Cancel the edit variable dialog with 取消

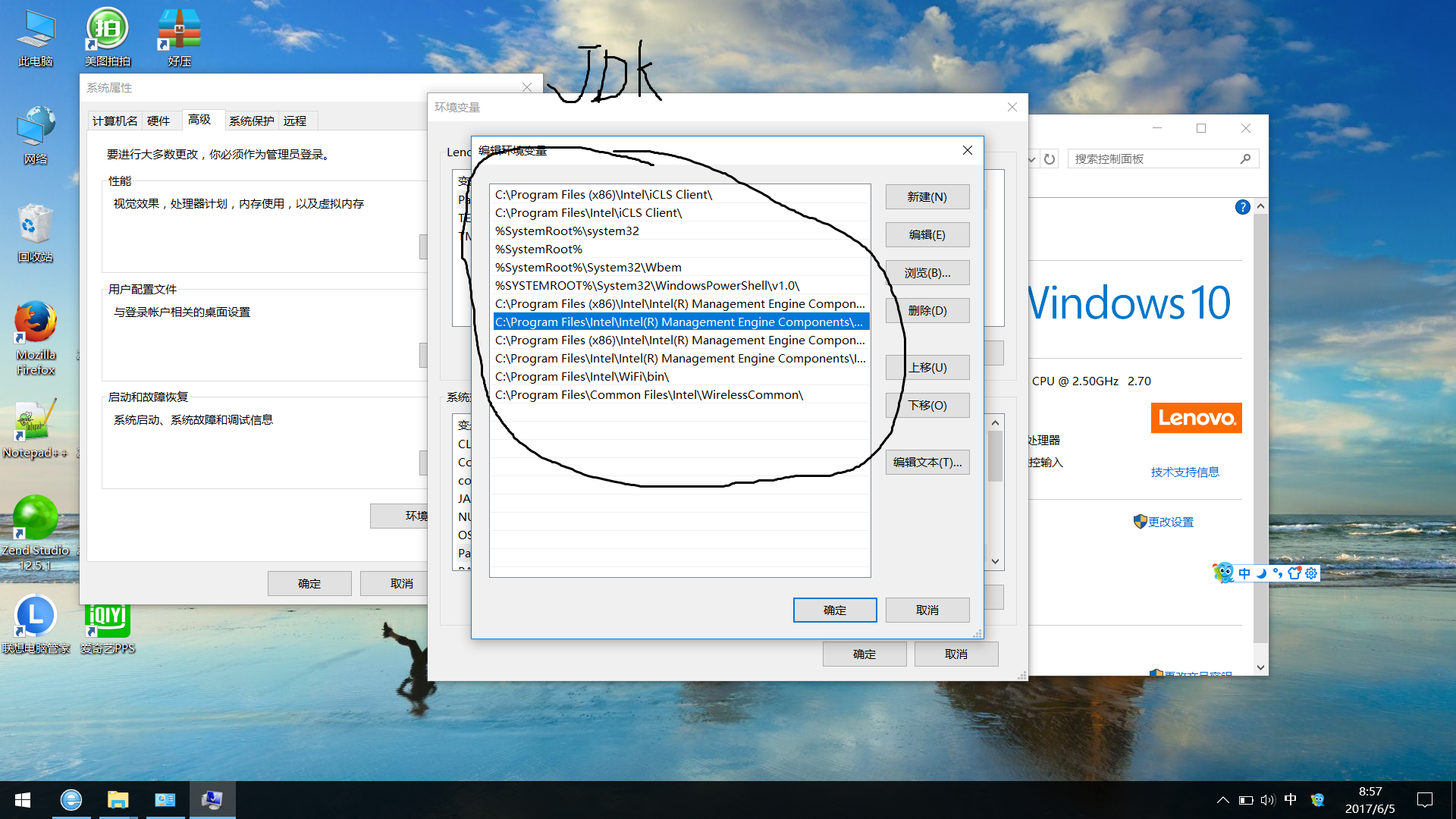pos(927,610)
